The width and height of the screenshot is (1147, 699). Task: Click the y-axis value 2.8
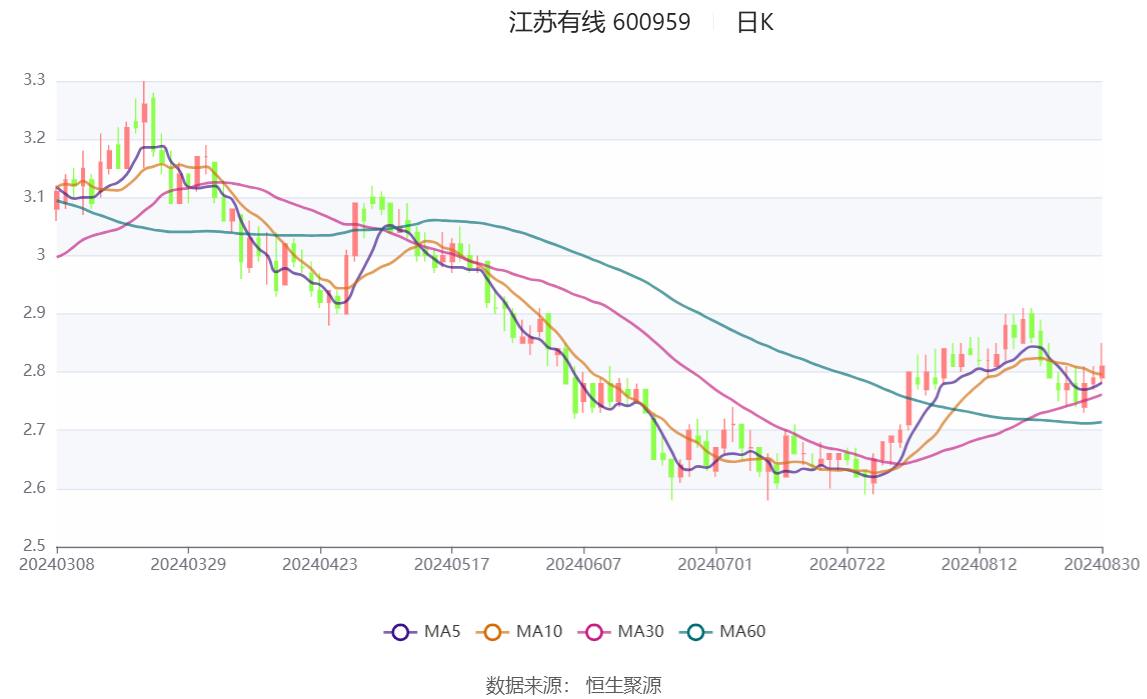click(x=34, y=371)
